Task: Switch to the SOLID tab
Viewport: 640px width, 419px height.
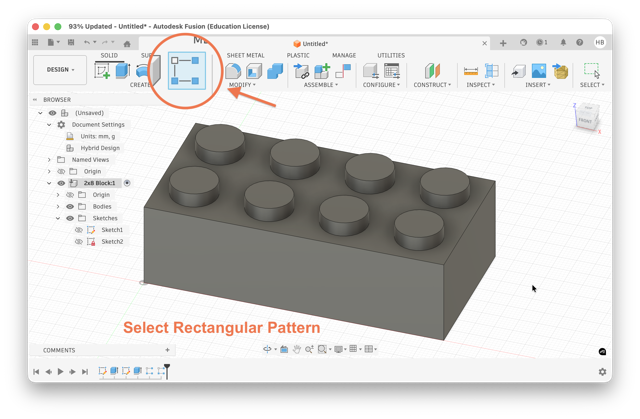Action: (x=109, y=55)
